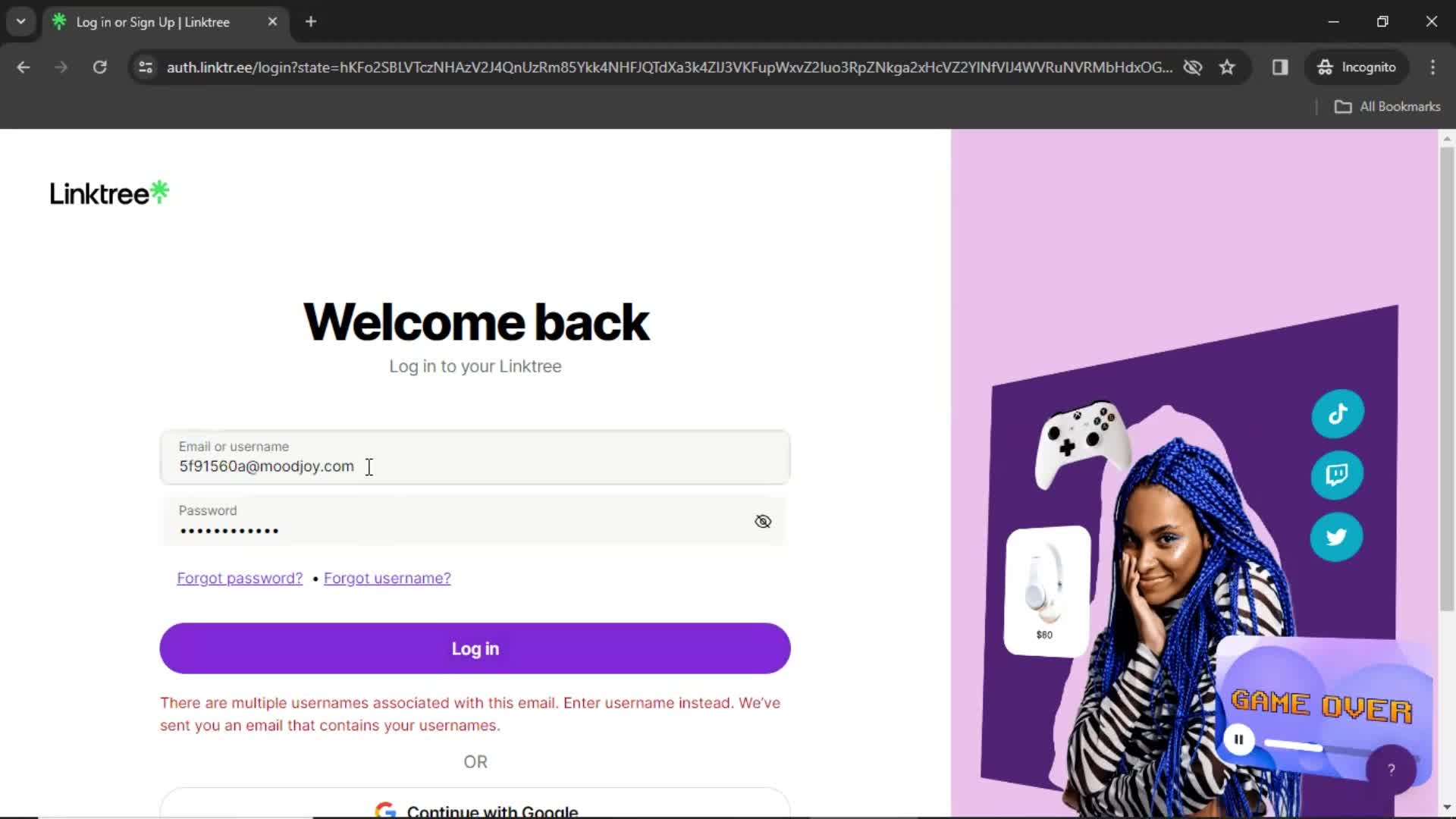The height and width of the screenshot is (819, 1456).
Task: Click the Incognito profile indicator
Action: click(1357, 67)
